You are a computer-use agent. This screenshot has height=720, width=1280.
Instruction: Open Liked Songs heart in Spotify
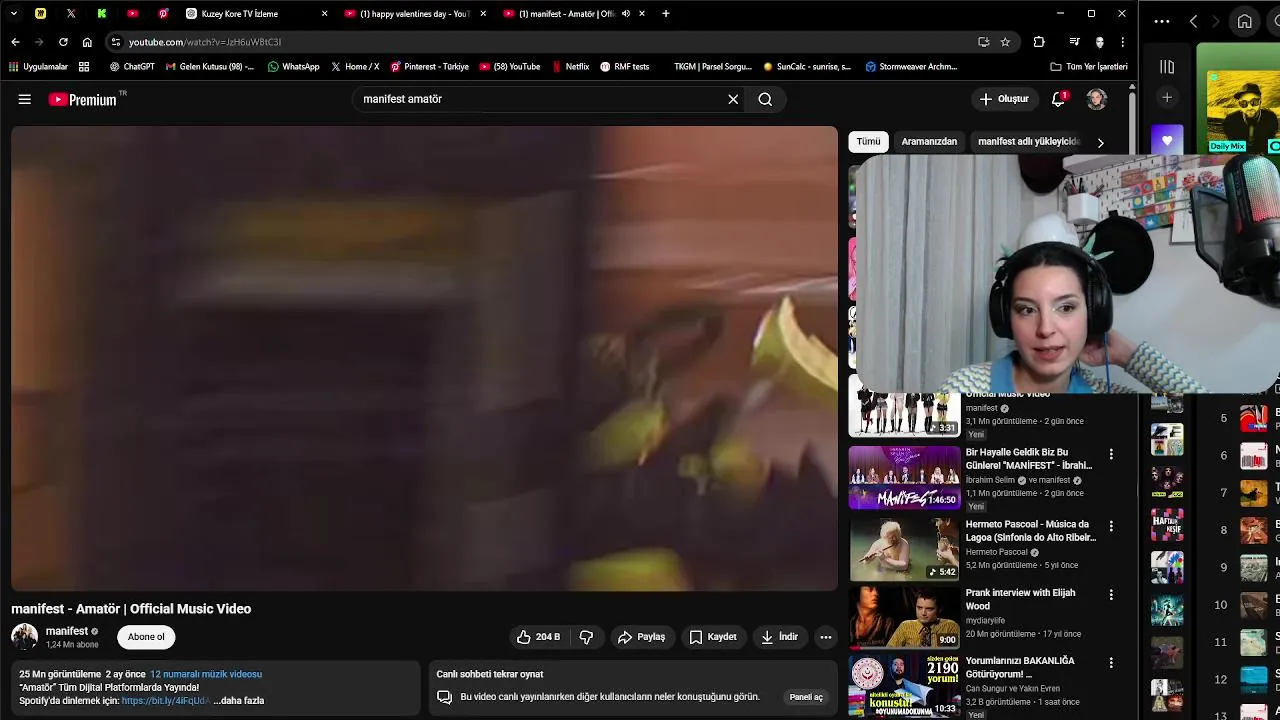[x=1167, y=141]
